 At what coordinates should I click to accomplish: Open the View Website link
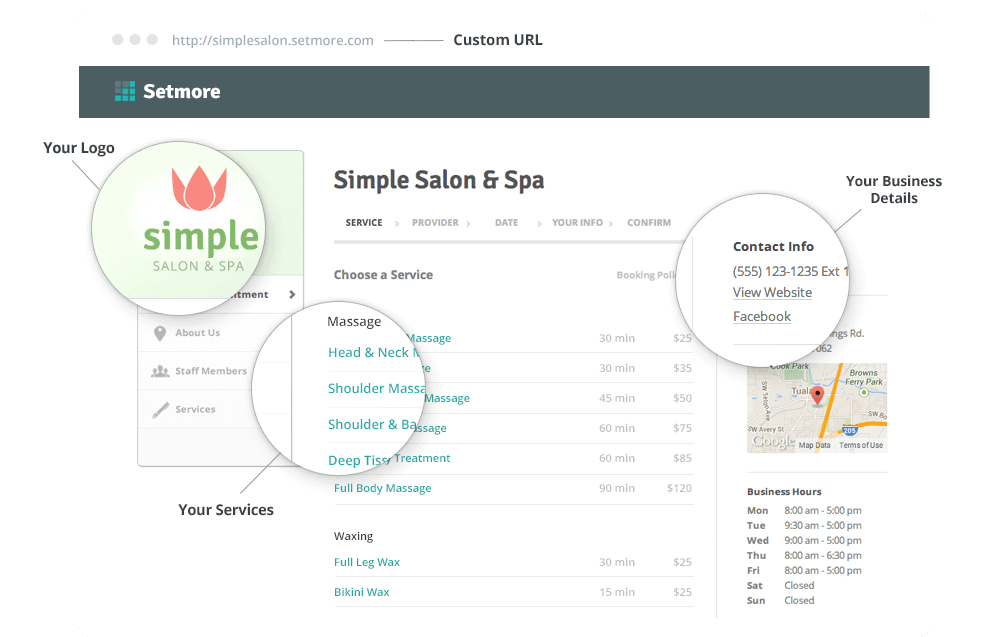coord(772,293)
